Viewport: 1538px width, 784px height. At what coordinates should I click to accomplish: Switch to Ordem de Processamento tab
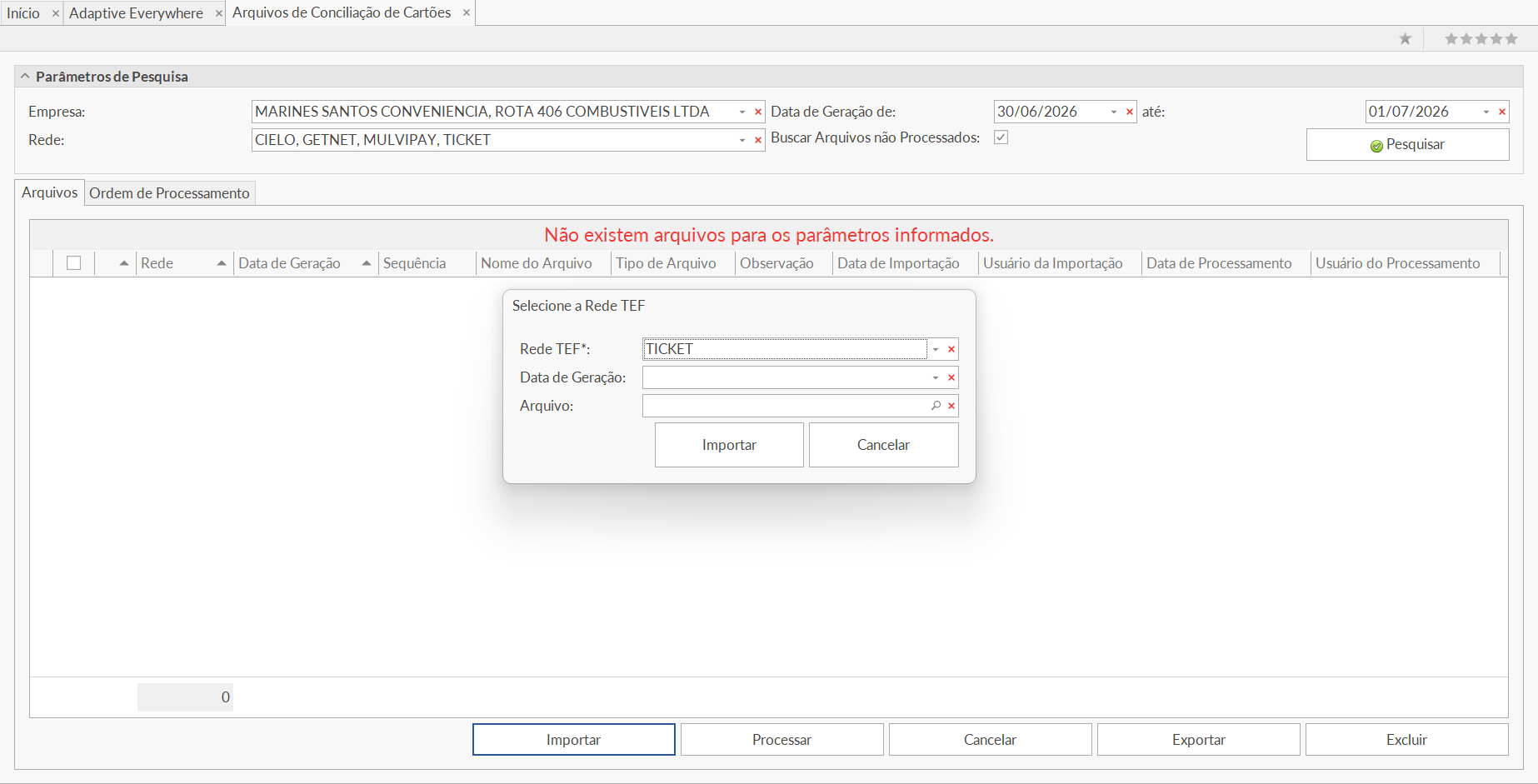169,193
